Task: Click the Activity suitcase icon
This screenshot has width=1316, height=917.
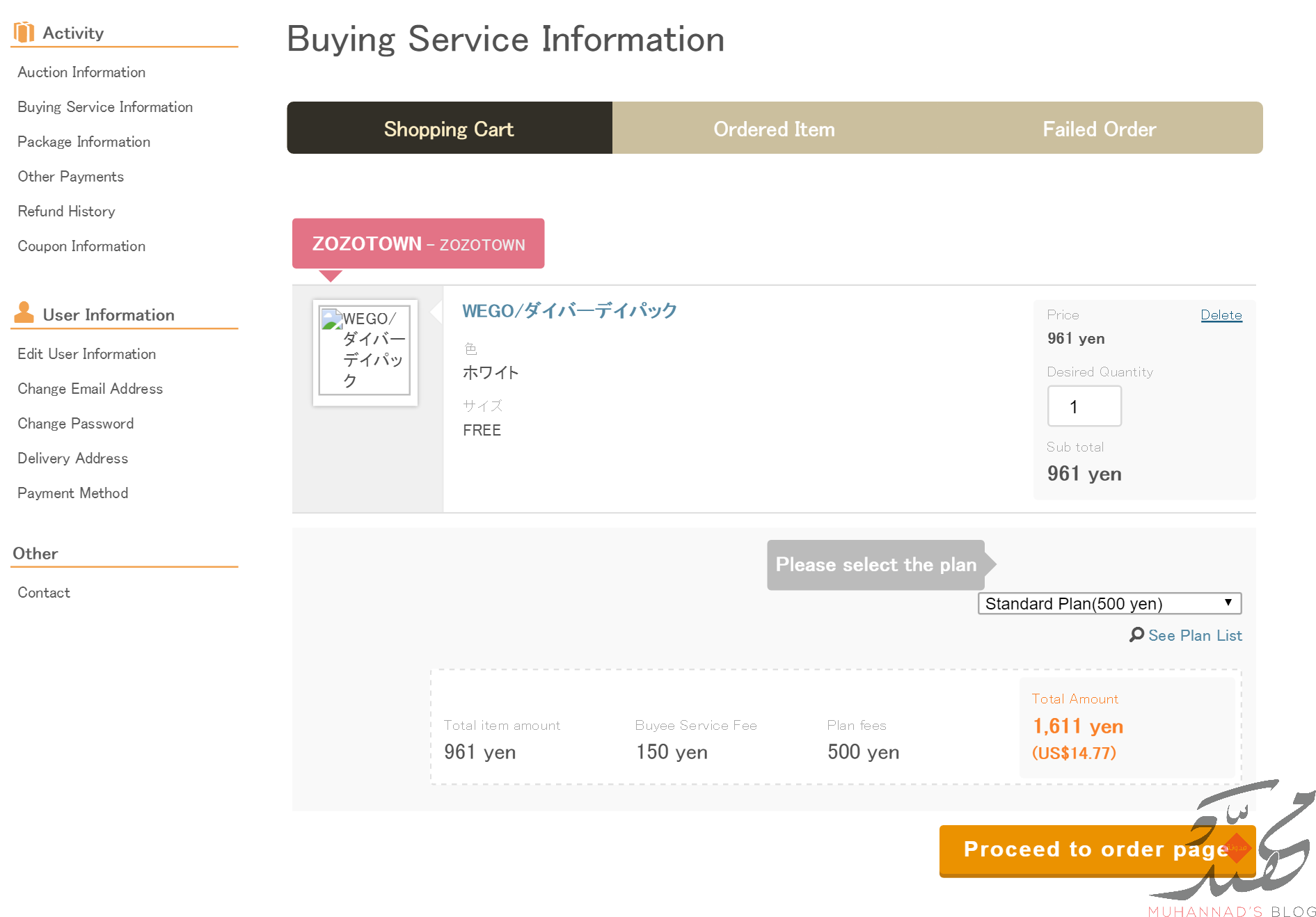Action: coord(24,32)
